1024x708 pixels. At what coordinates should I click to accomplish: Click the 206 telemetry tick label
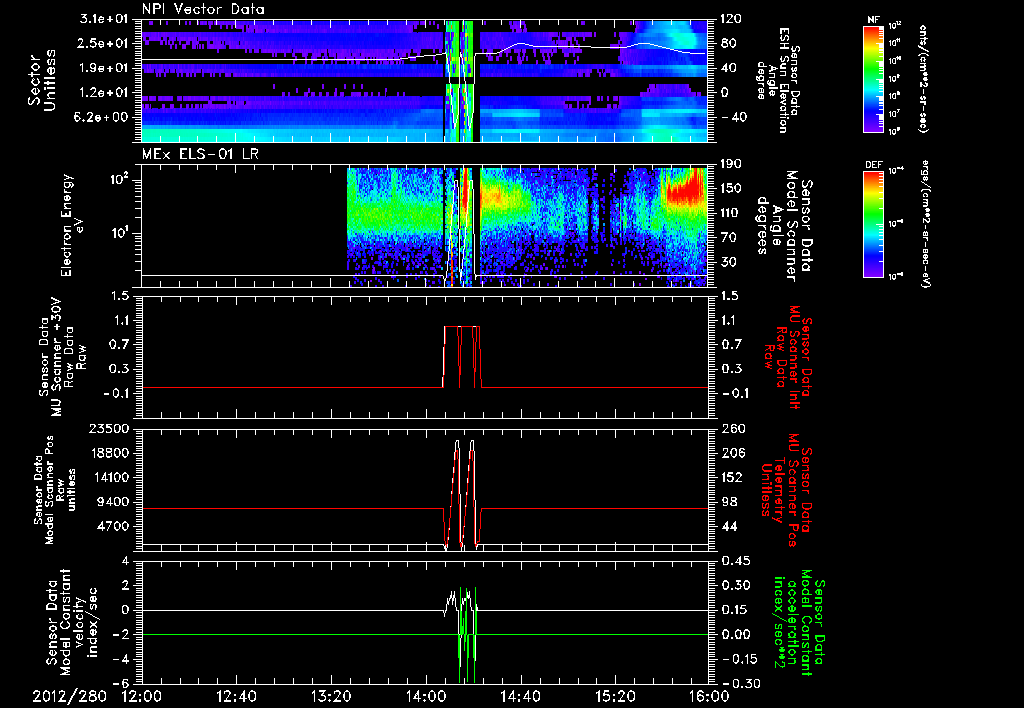click(732, 453)
